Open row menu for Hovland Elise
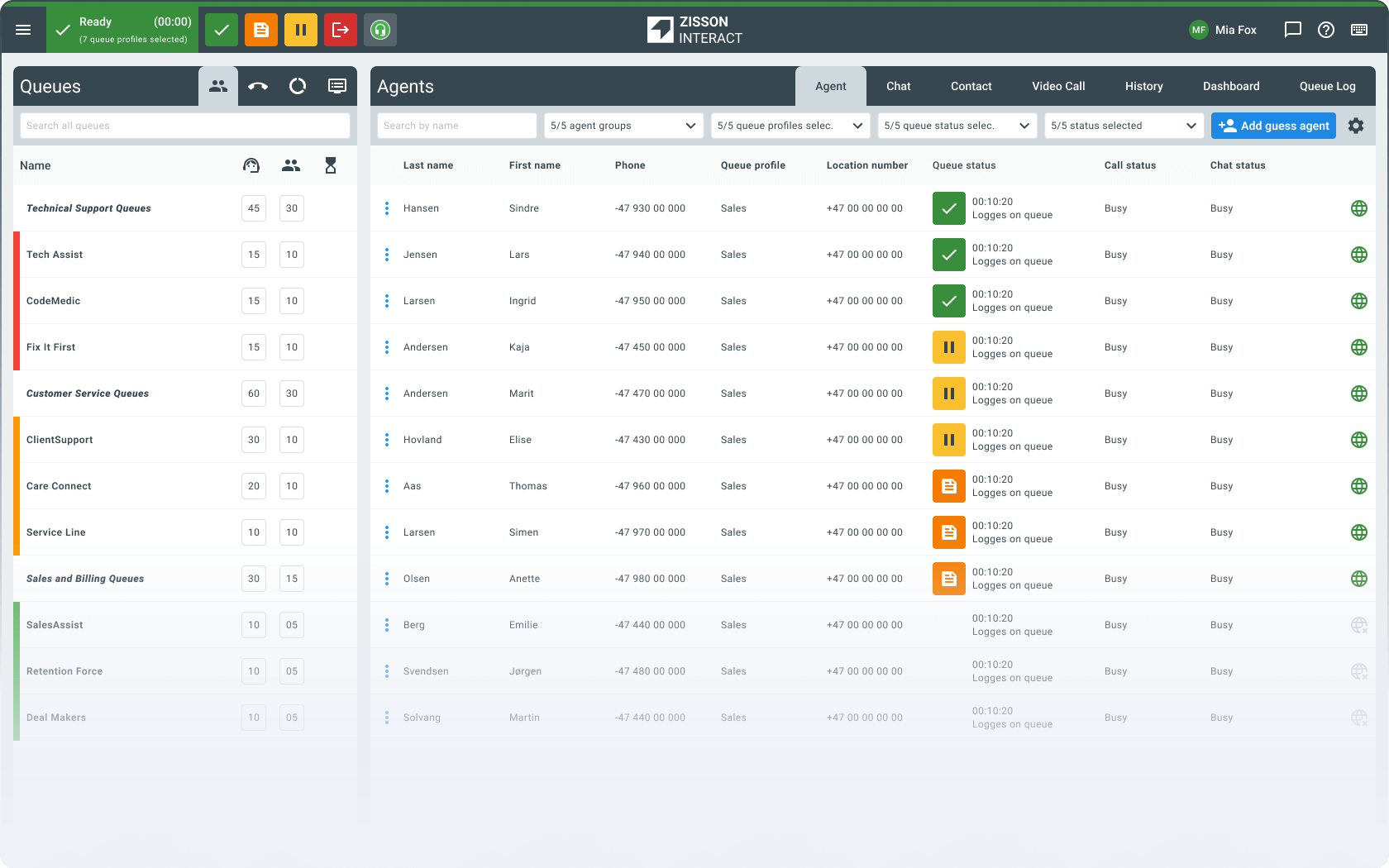Screen dimensions: 1389x868 point(387,440)
